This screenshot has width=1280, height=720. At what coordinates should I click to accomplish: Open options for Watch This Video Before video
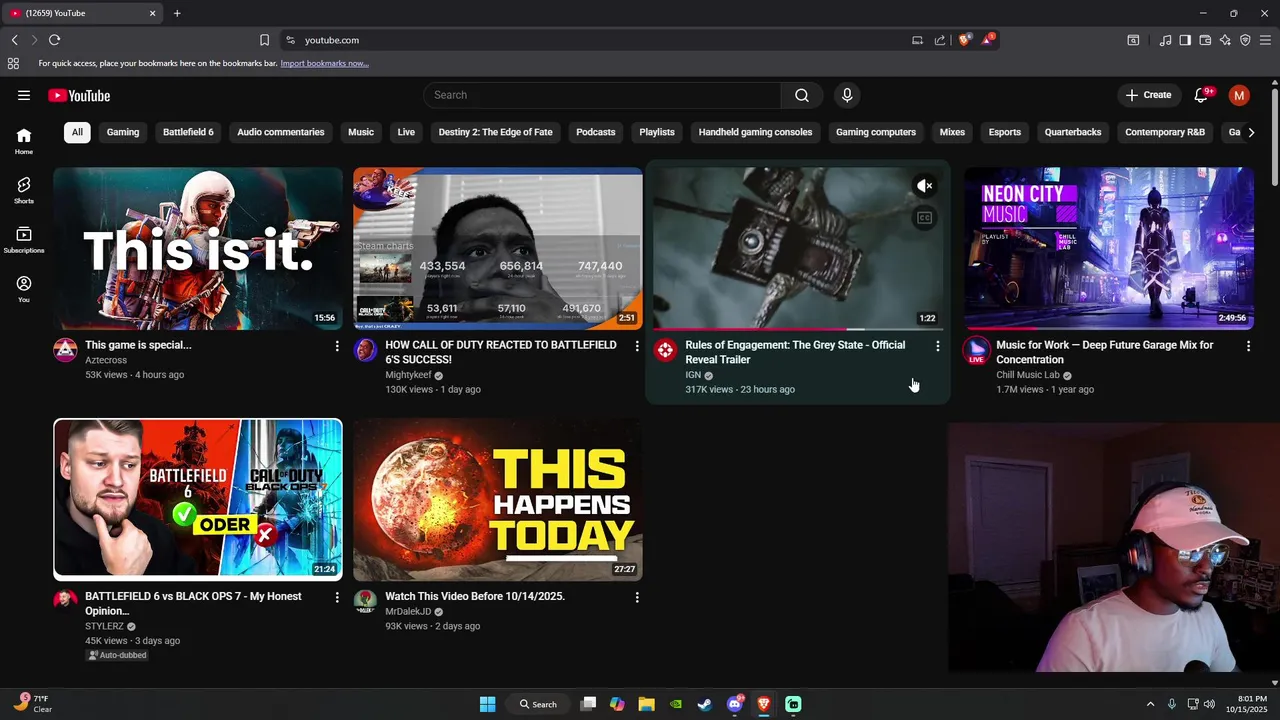tap(637, 597)
